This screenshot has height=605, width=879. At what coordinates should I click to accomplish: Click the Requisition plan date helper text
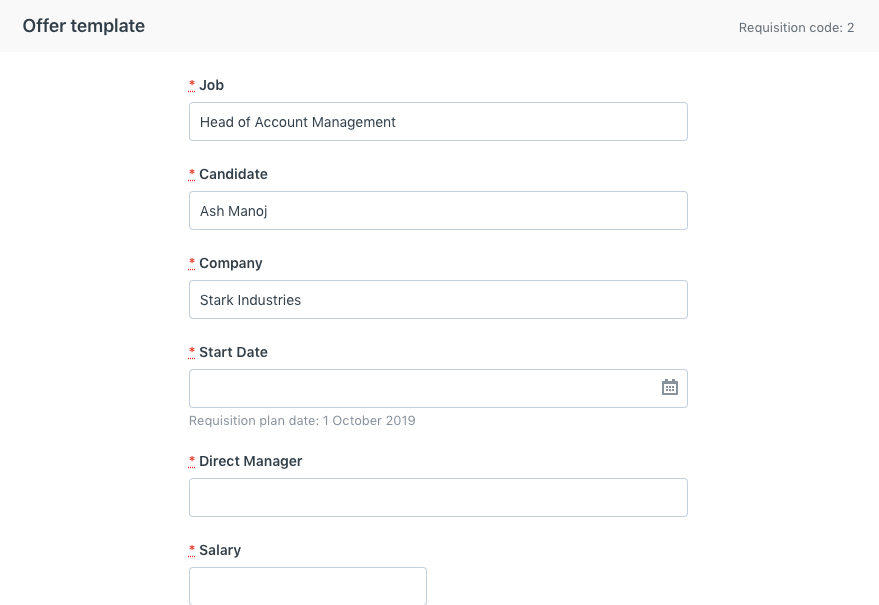[302, 420]
